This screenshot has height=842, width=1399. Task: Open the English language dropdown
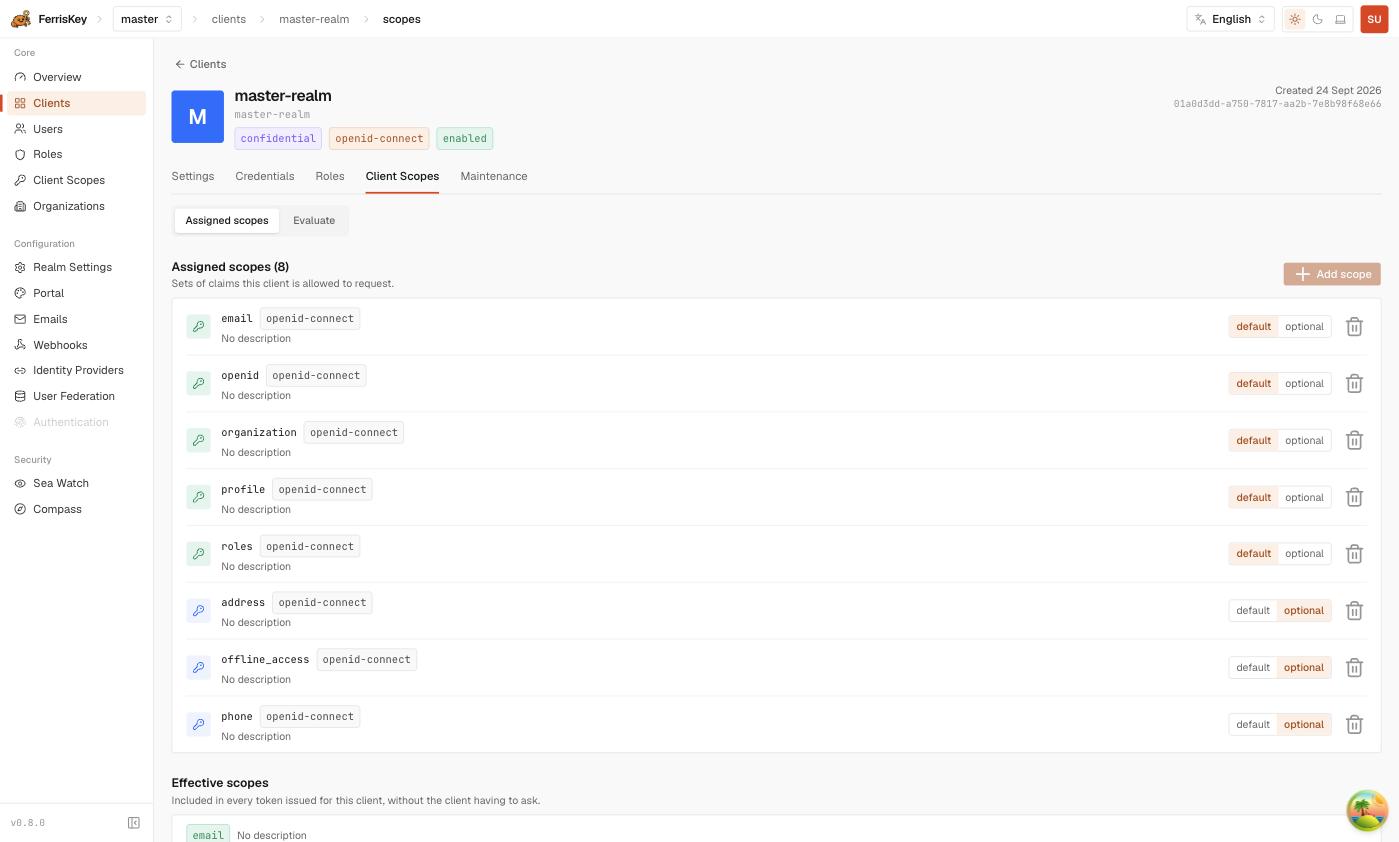click(x=1230, y=19)
